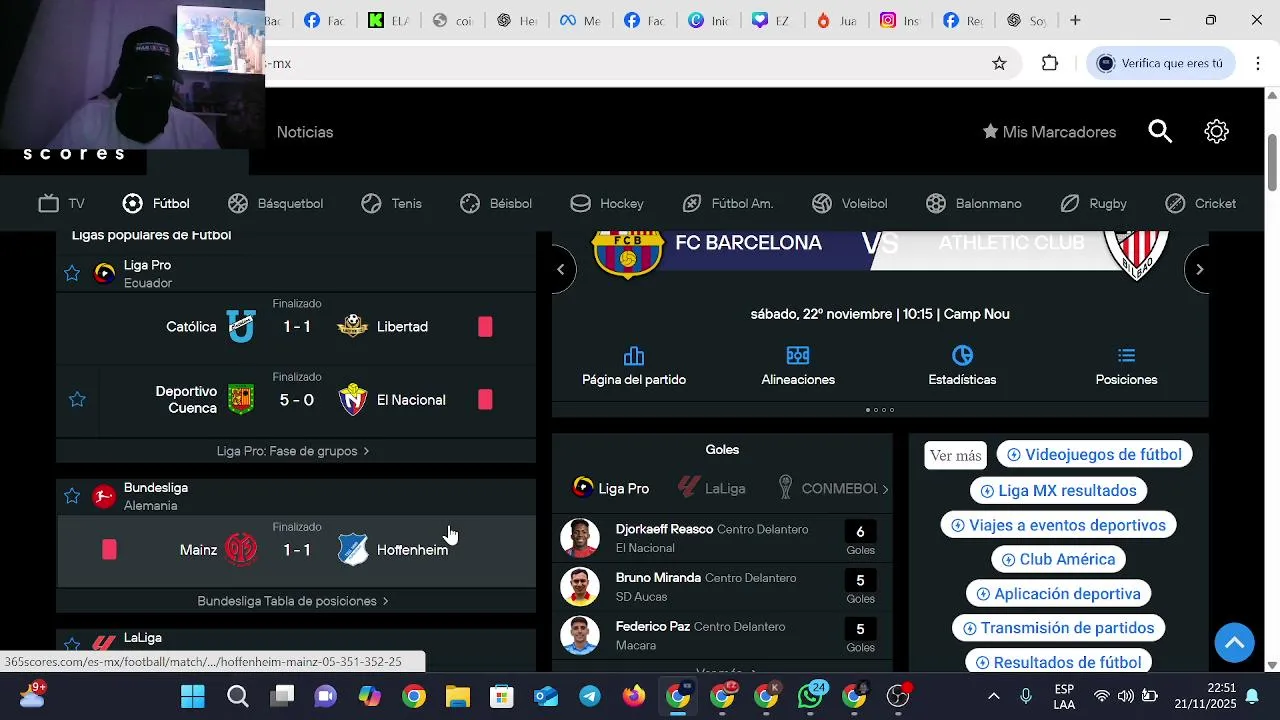Click the FC Barcelona crest
Screen dimensions: 1280x720
627,254
